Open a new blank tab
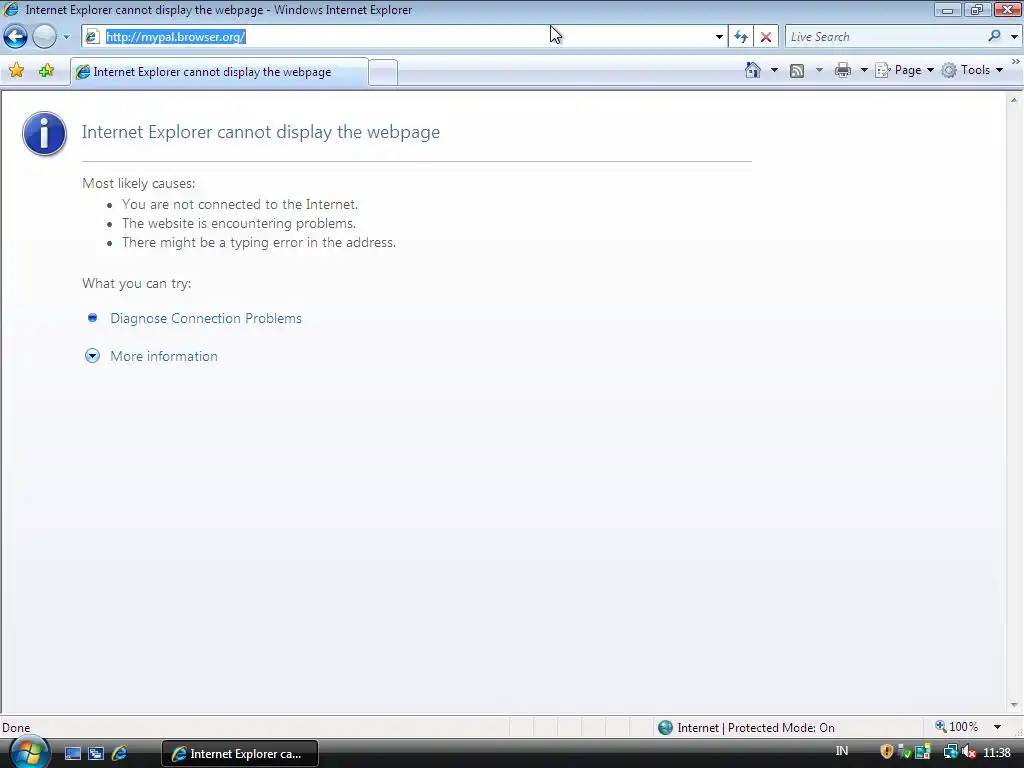1024x768 pixels. (x=383, y=72)
